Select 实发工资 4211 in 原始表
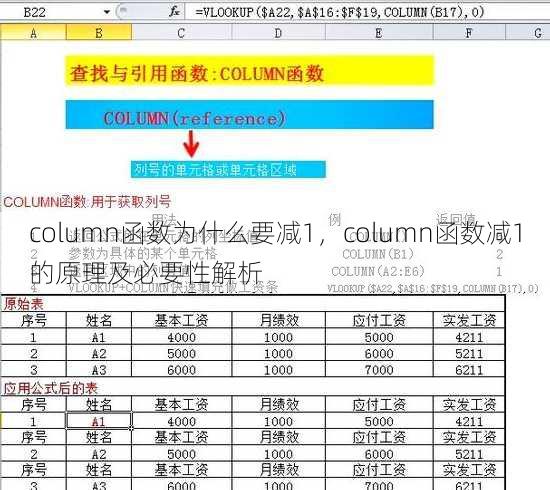Image resolution: width=550 pixels, height=490 pixels. point(469,337)
